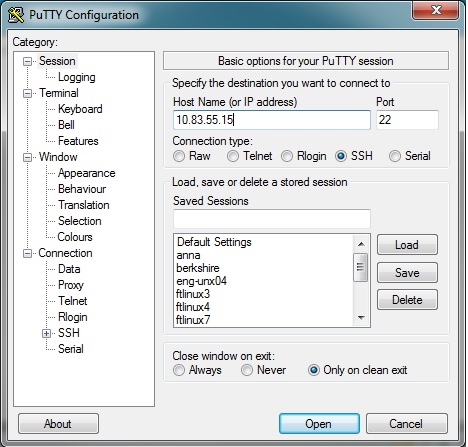This screenshot has width=468, height=447.
Task: Click the sessions list scroll up arrow
Action: click(361, 244)
